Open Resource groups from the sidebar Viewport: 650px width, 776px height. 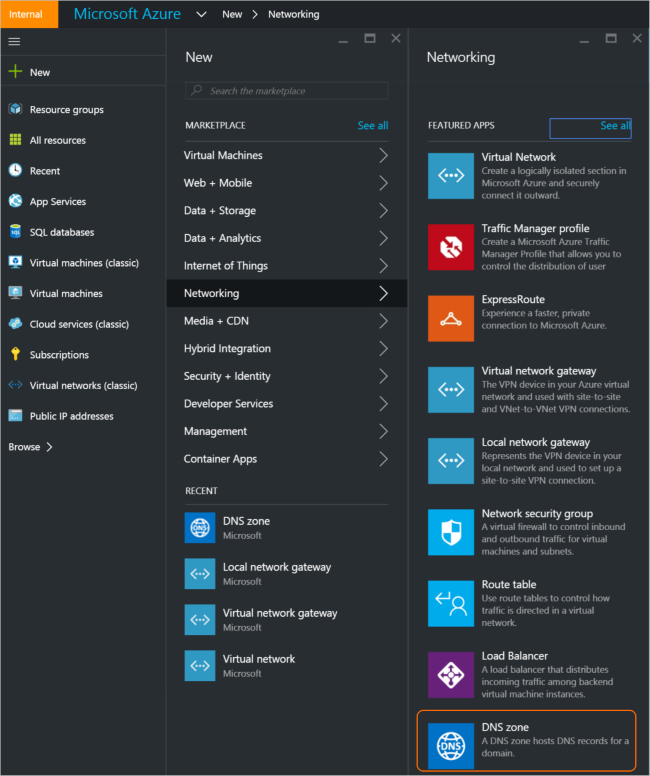coord(67,109)
